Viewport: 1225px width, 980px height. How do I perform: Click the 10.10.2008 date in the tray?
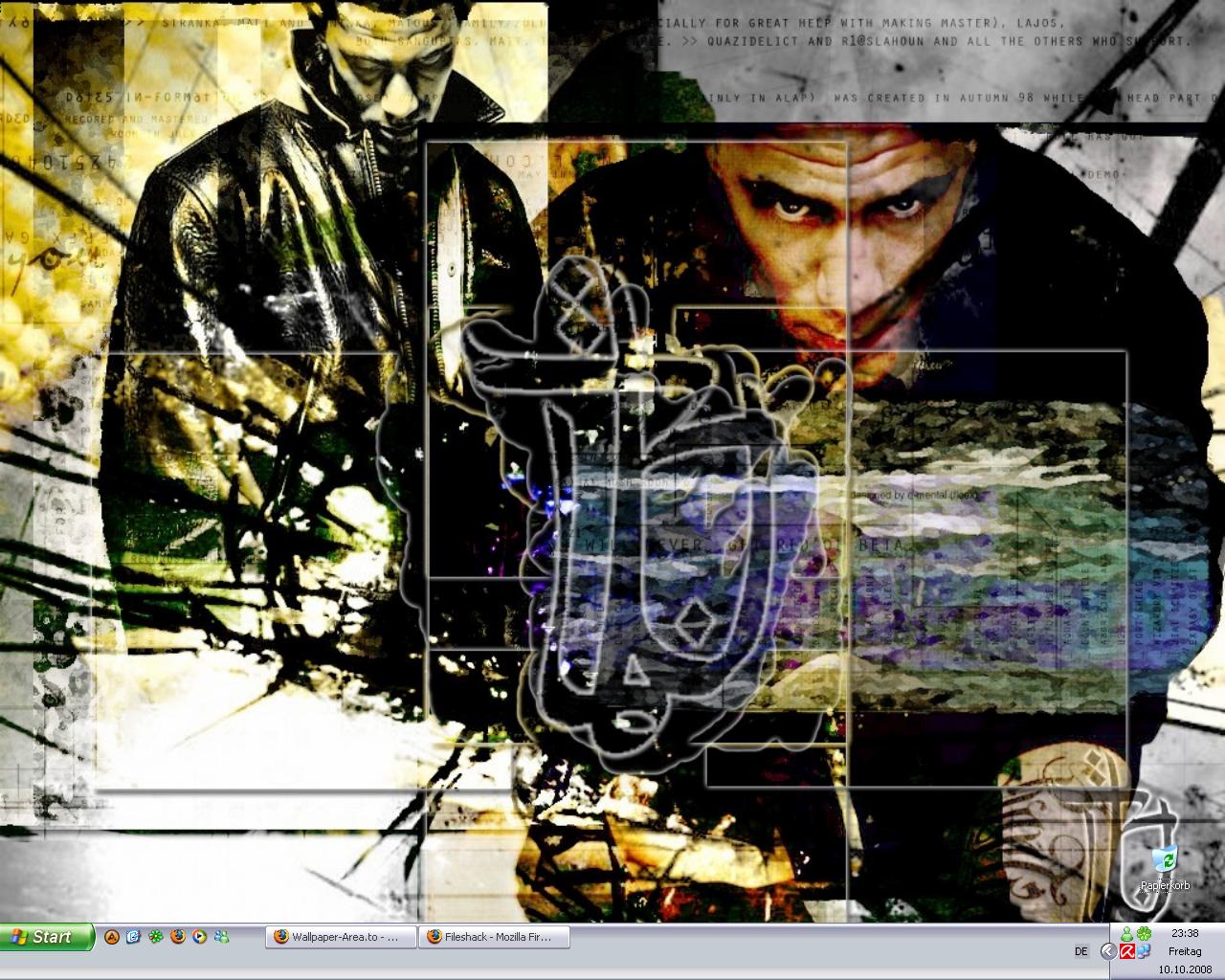(1185, 969)
